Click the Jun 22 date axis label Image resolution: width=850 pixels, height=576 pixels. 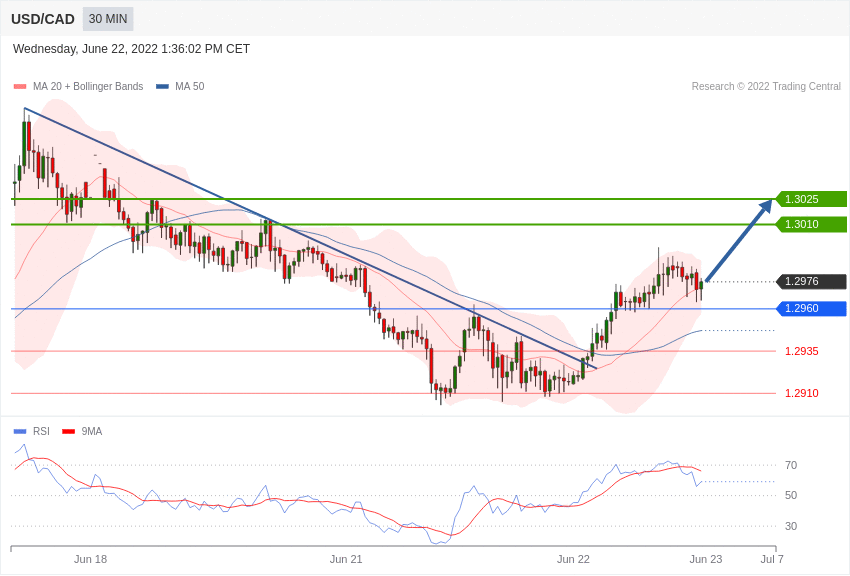(573, 559)
